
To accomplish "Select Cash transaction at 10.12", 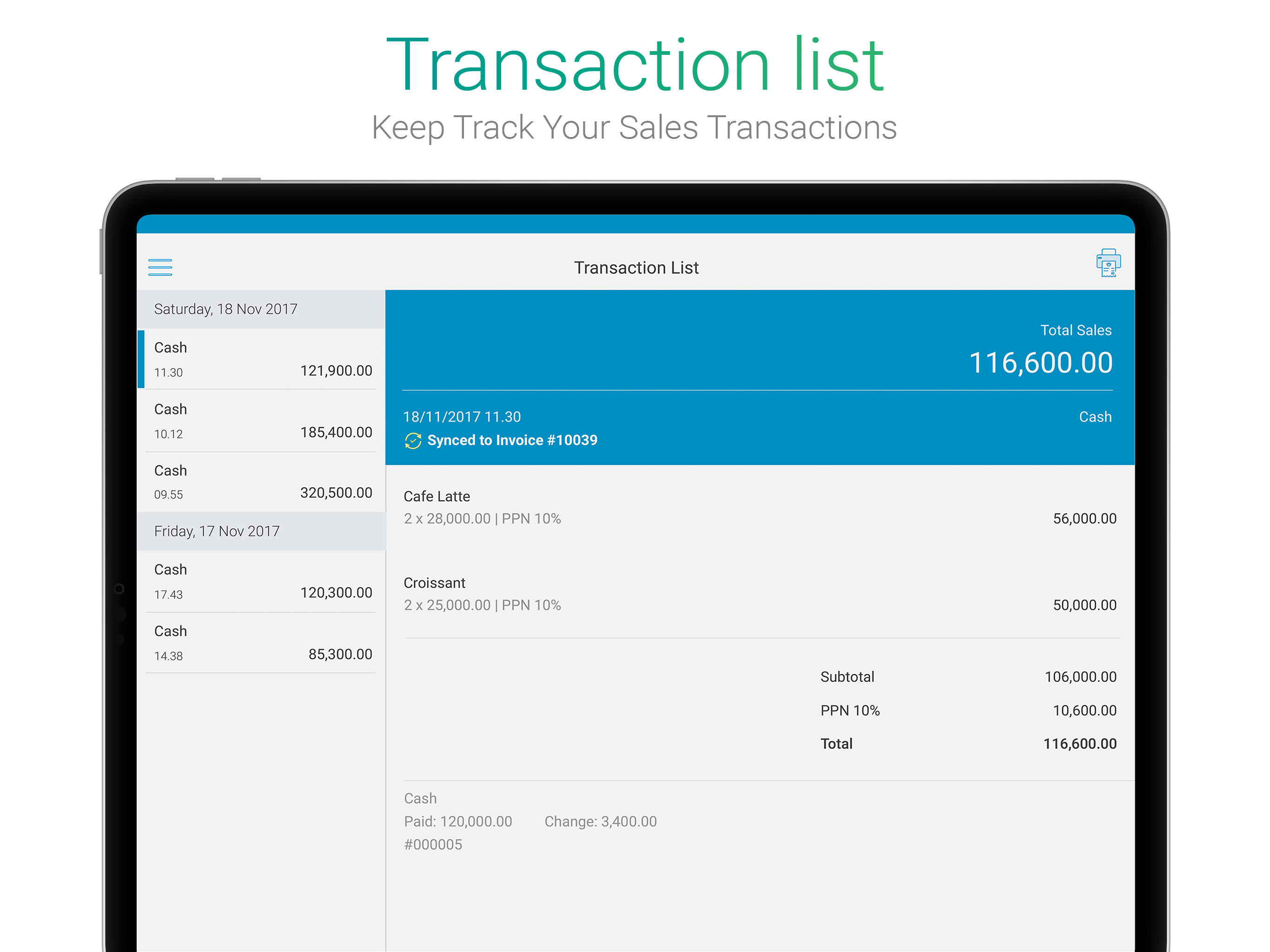I will pyautogui.click(x=261, y=421).
